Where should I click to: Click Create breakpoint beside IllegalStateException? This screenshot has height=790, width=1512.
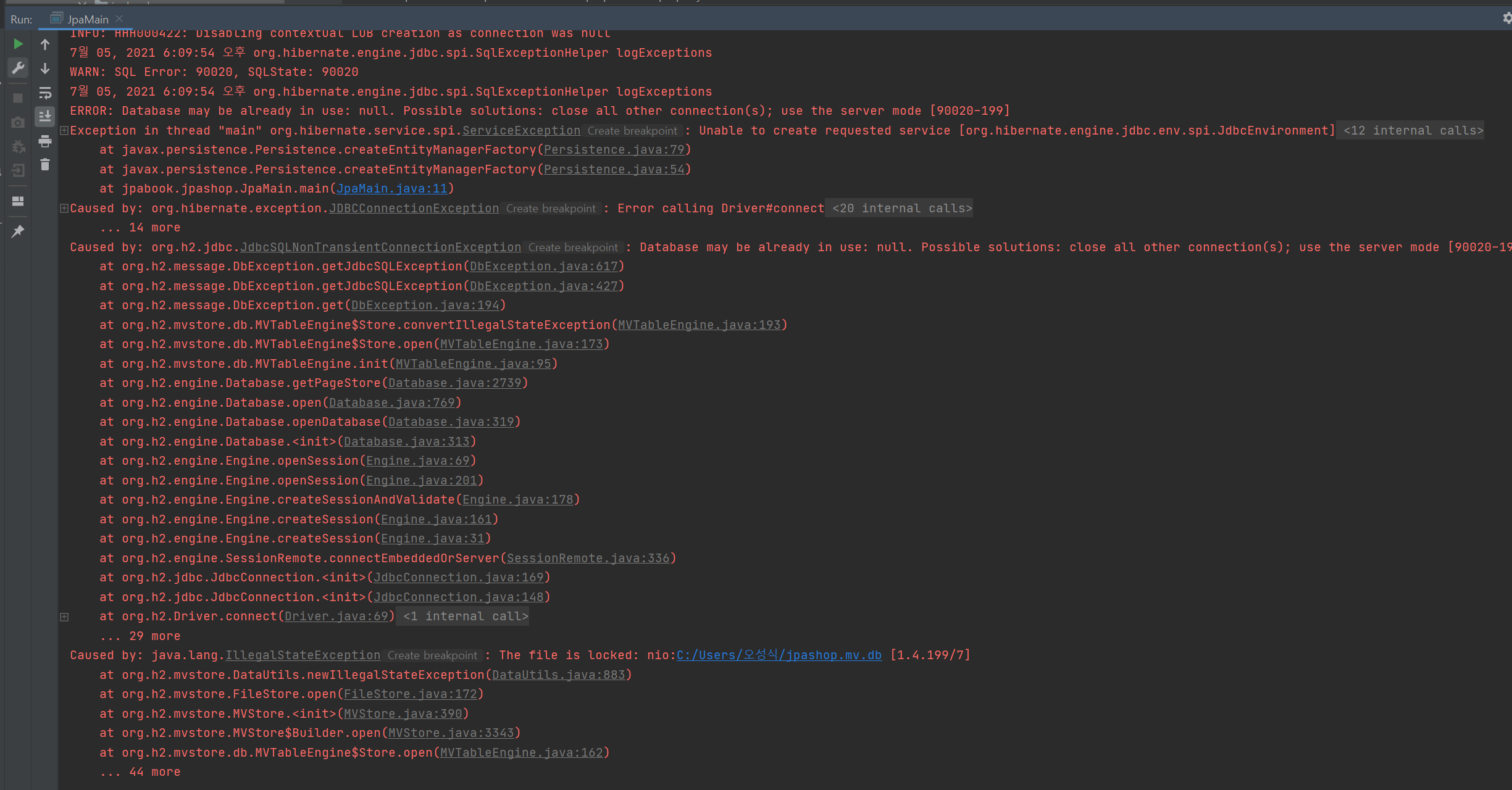pos(432,655)
